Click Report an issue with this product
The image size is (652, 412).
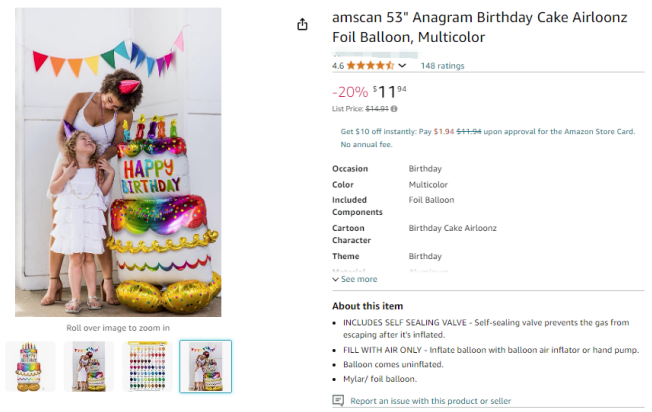click(x=430, y=401)
